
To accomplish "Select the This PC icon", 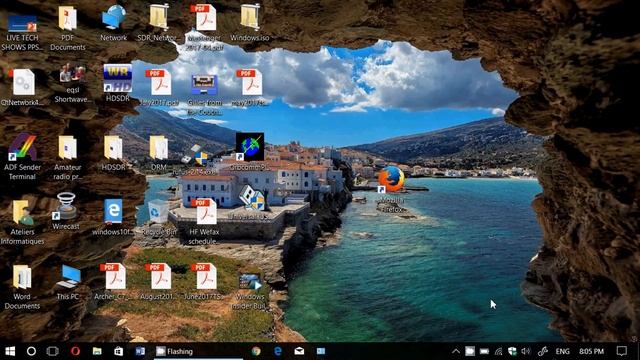I will click(68, 282).
